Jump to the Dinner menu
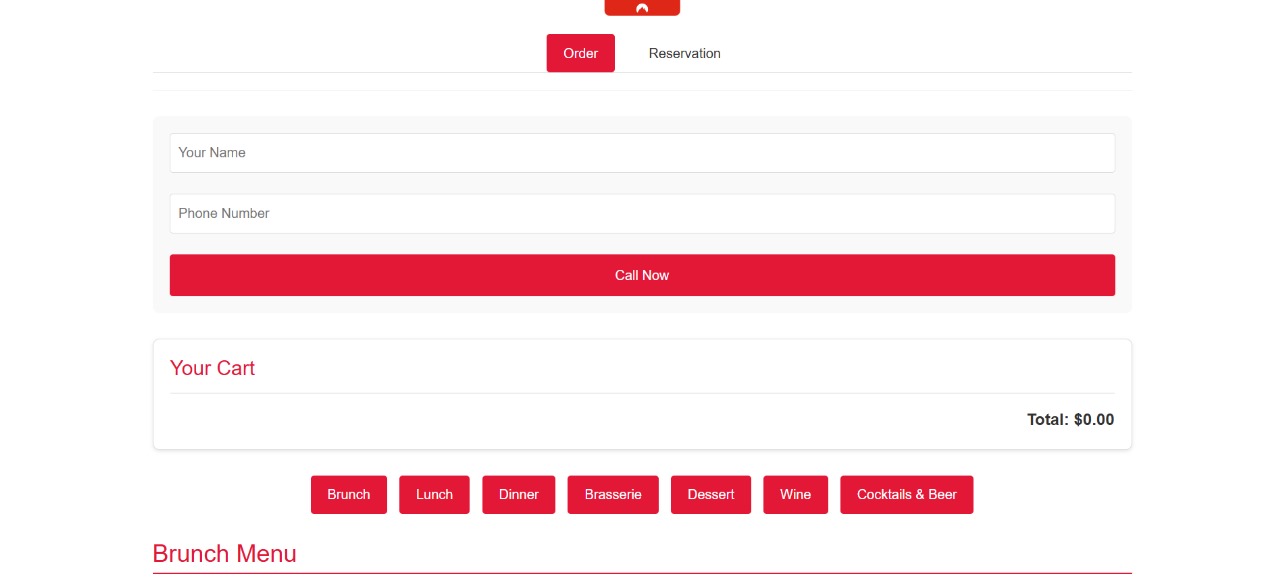 518,495
